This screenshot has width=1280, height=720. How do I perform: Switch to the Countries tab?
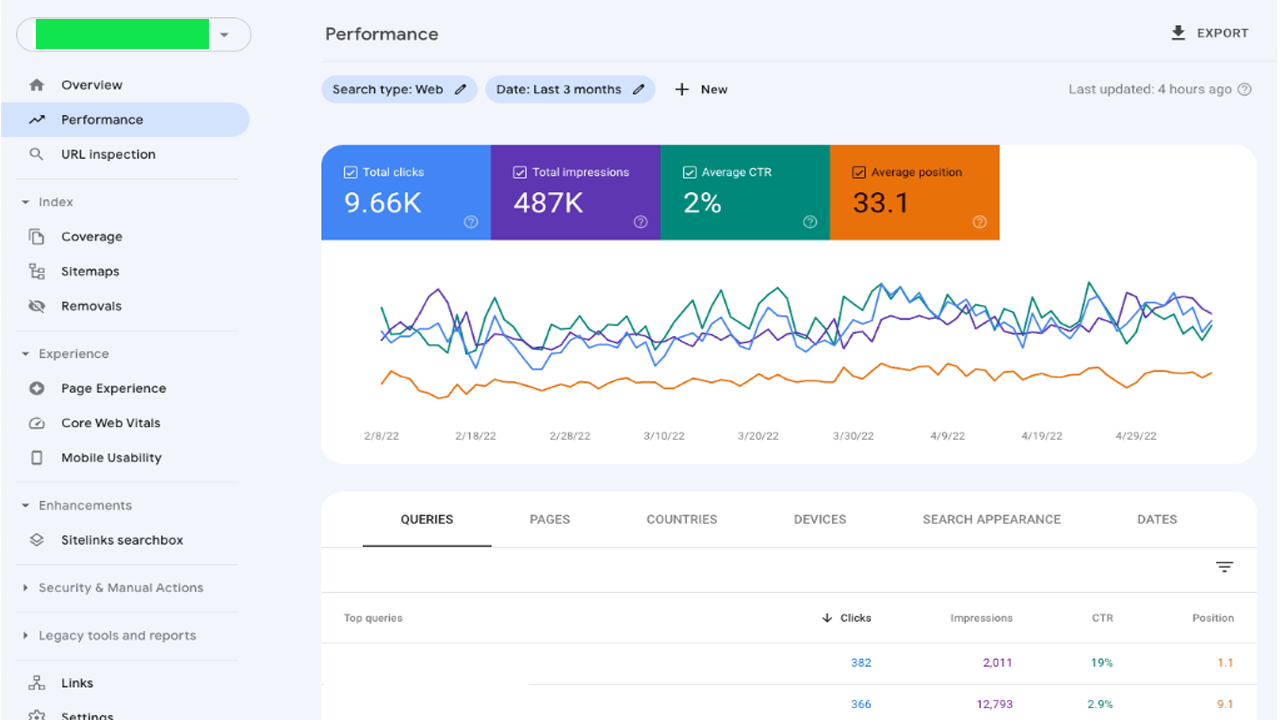[681, 519]
